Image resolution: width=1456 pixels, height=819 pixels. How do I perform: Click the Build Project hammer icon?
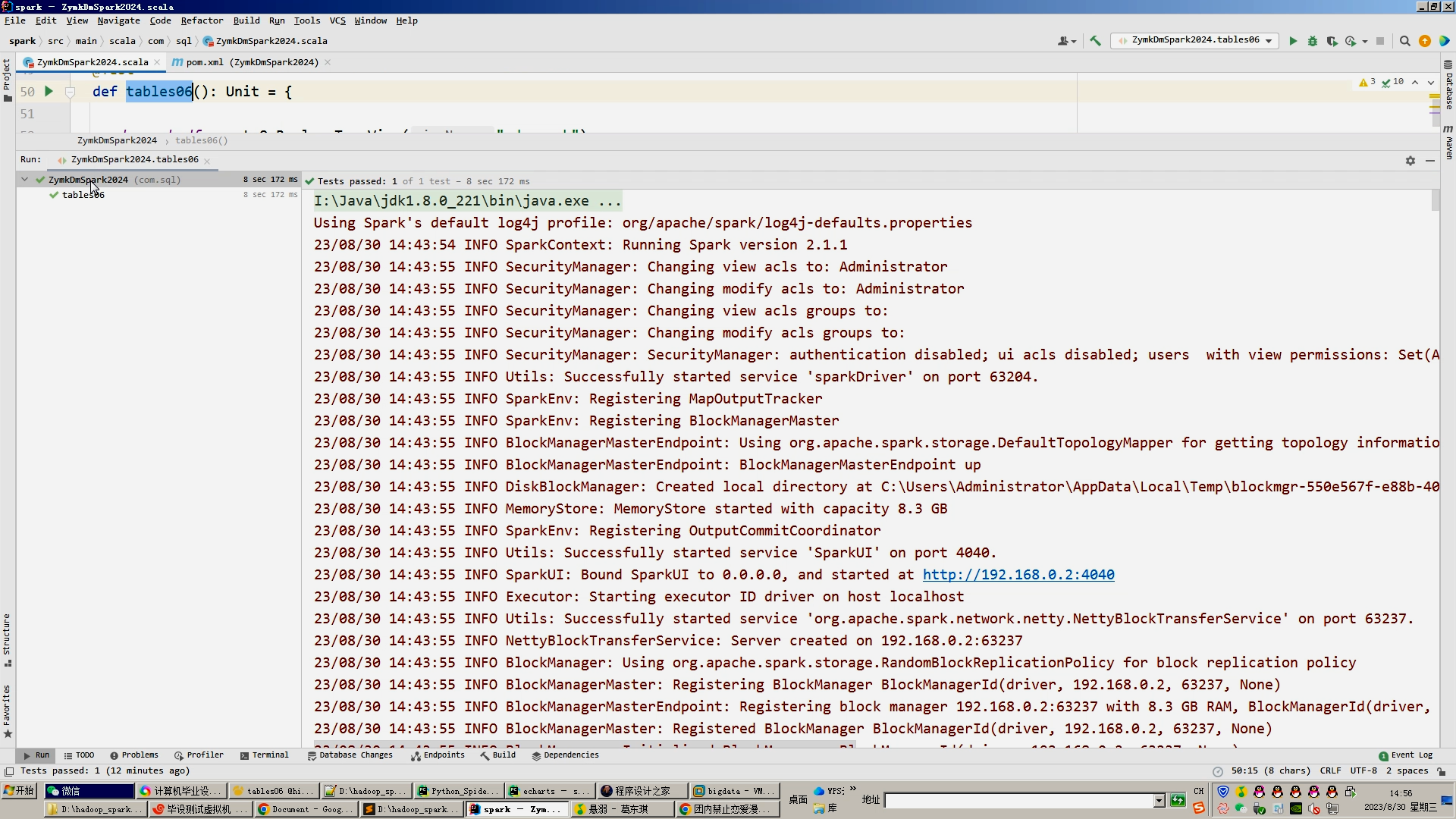1095,41
